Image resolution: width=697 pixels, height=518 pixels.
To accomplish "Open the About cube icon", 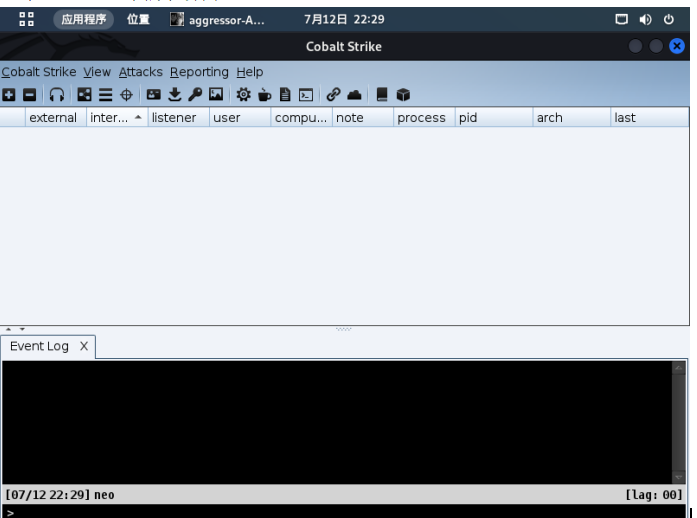I will tap(403, 95).
